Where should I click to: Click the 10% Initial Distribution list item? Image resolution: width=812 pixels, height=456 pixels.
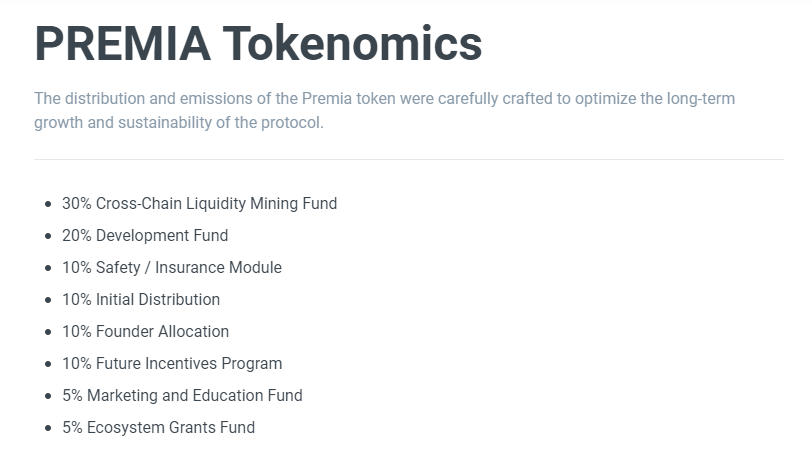[x=141, y=300]
